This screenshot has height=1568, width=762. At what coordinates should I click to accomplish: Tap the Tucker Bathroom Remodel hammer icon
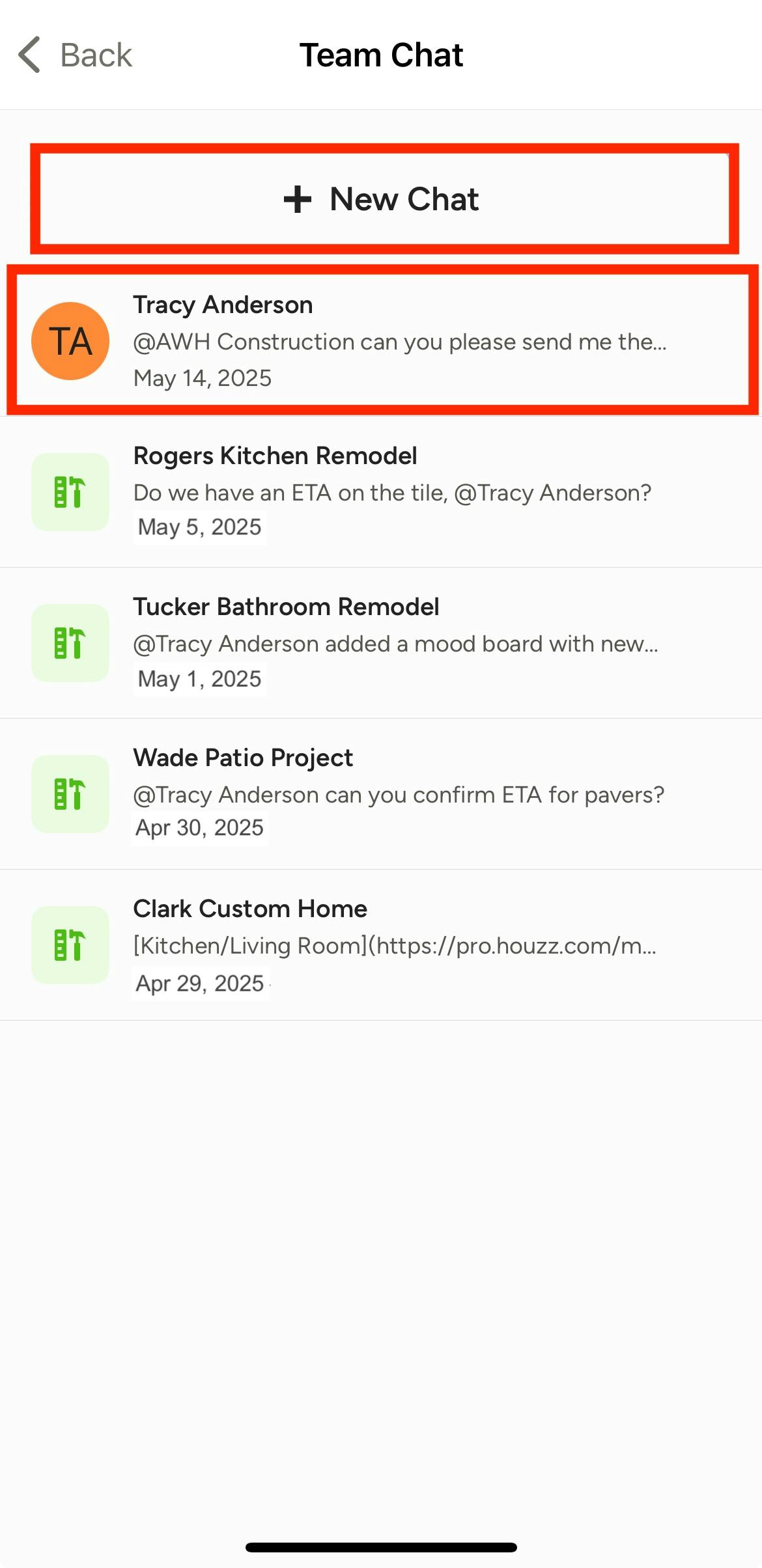[70, 642]
